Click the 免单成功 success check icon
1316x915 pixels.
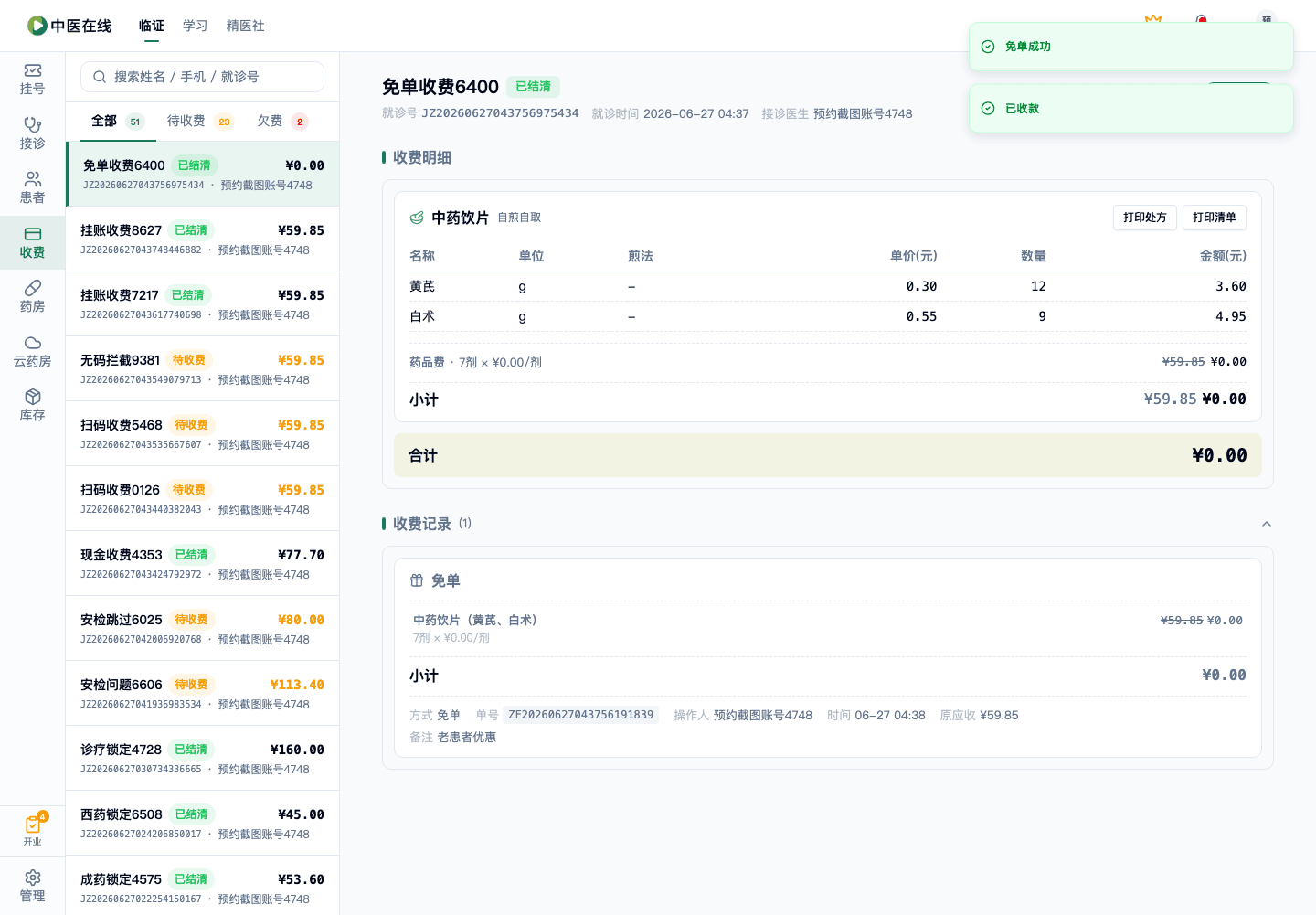[988, 47]
